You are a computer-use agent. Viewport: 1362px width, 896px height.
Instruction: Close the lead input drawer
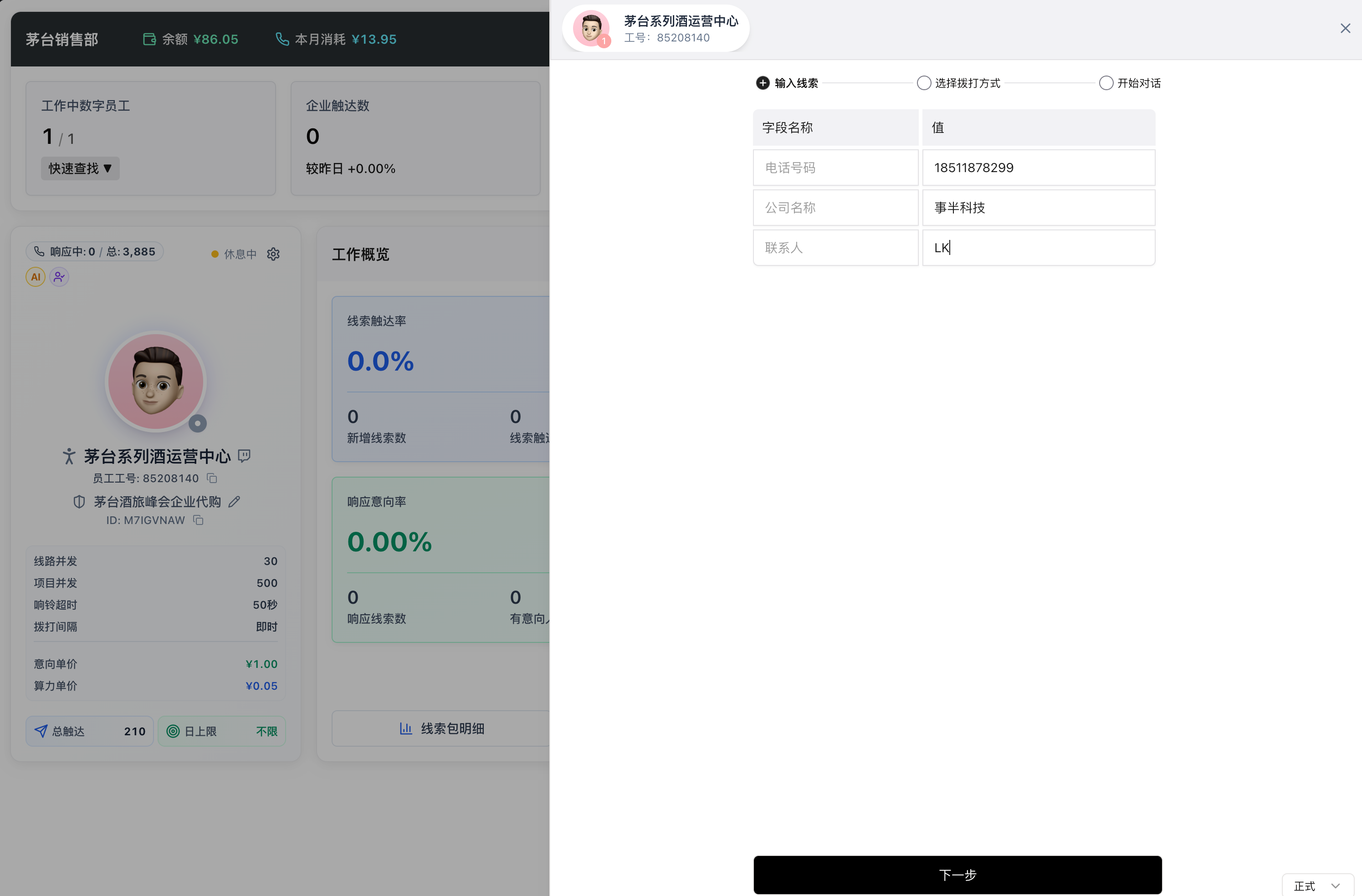coord(1345,28)
